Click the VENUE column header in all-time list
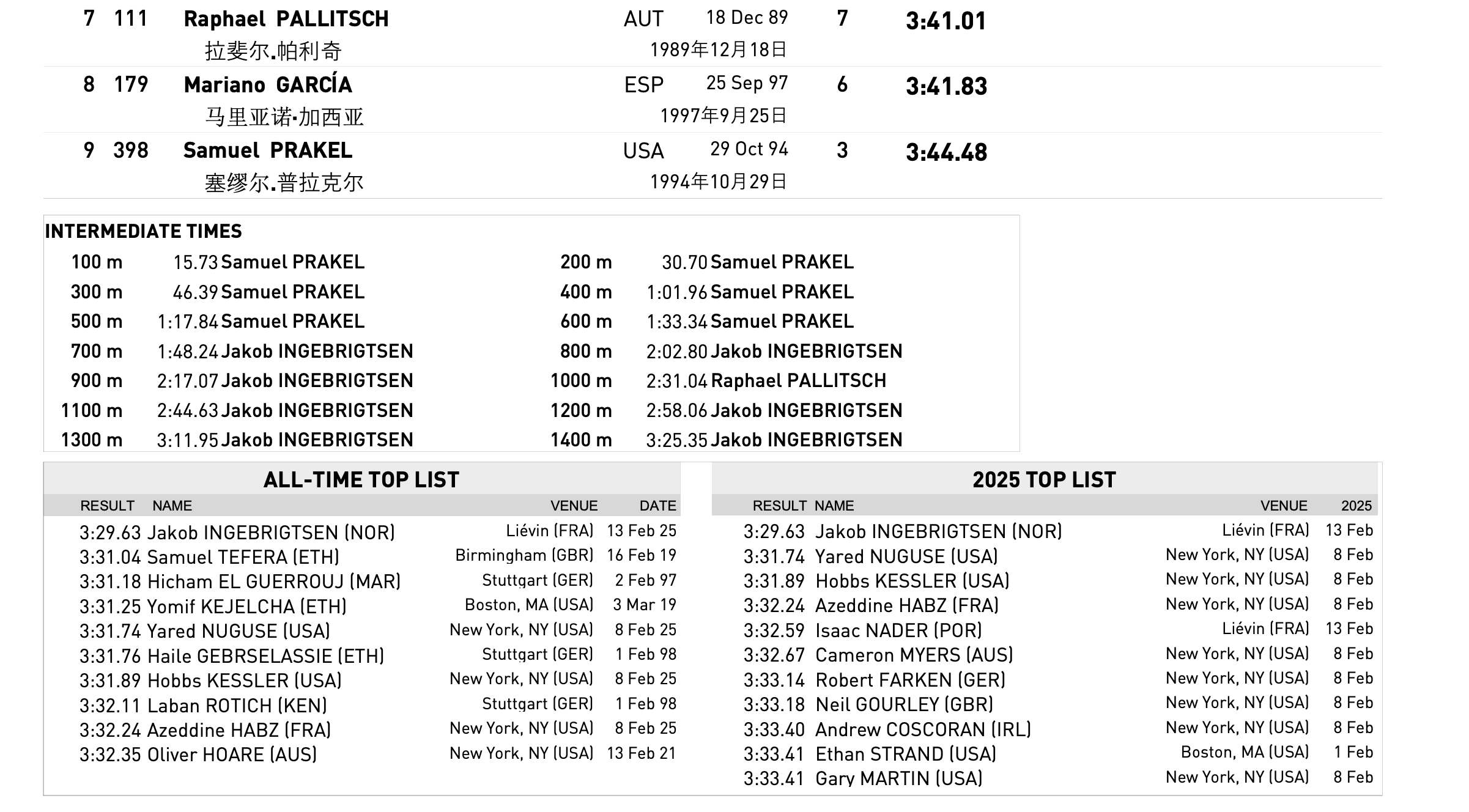 click(x=574, y=506)
